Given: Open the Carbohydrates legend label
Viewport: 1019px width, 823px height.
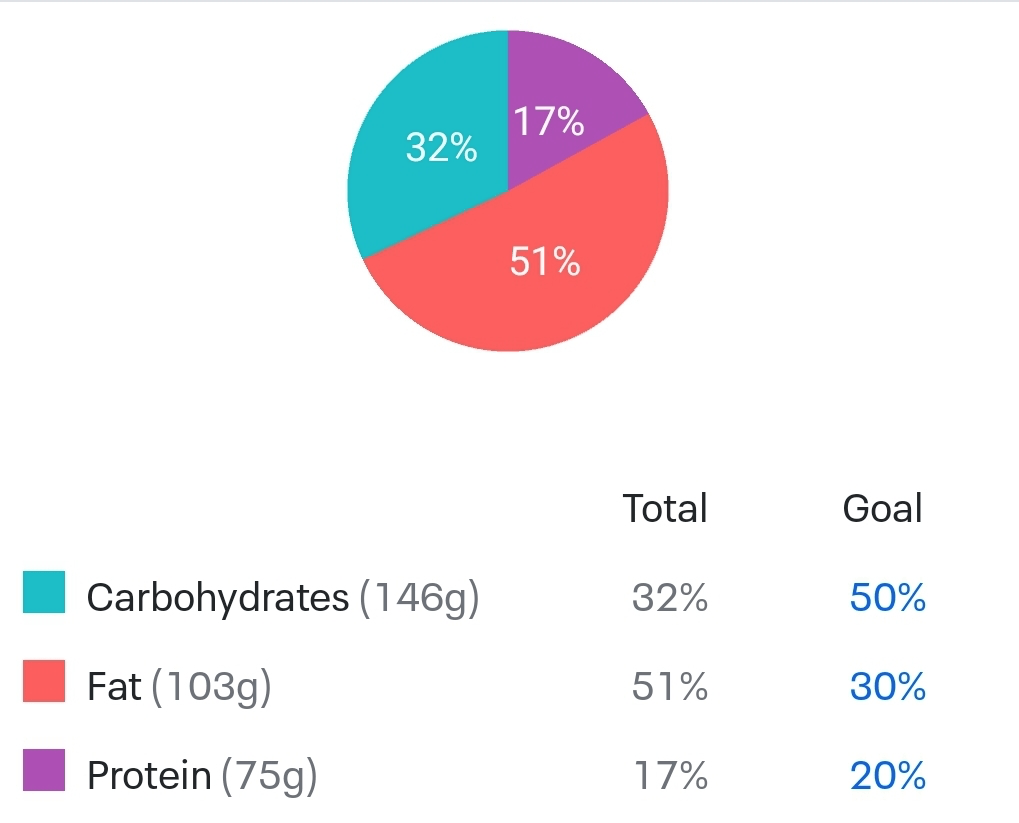Looking at the screenshot, I should tap(218, 598).
